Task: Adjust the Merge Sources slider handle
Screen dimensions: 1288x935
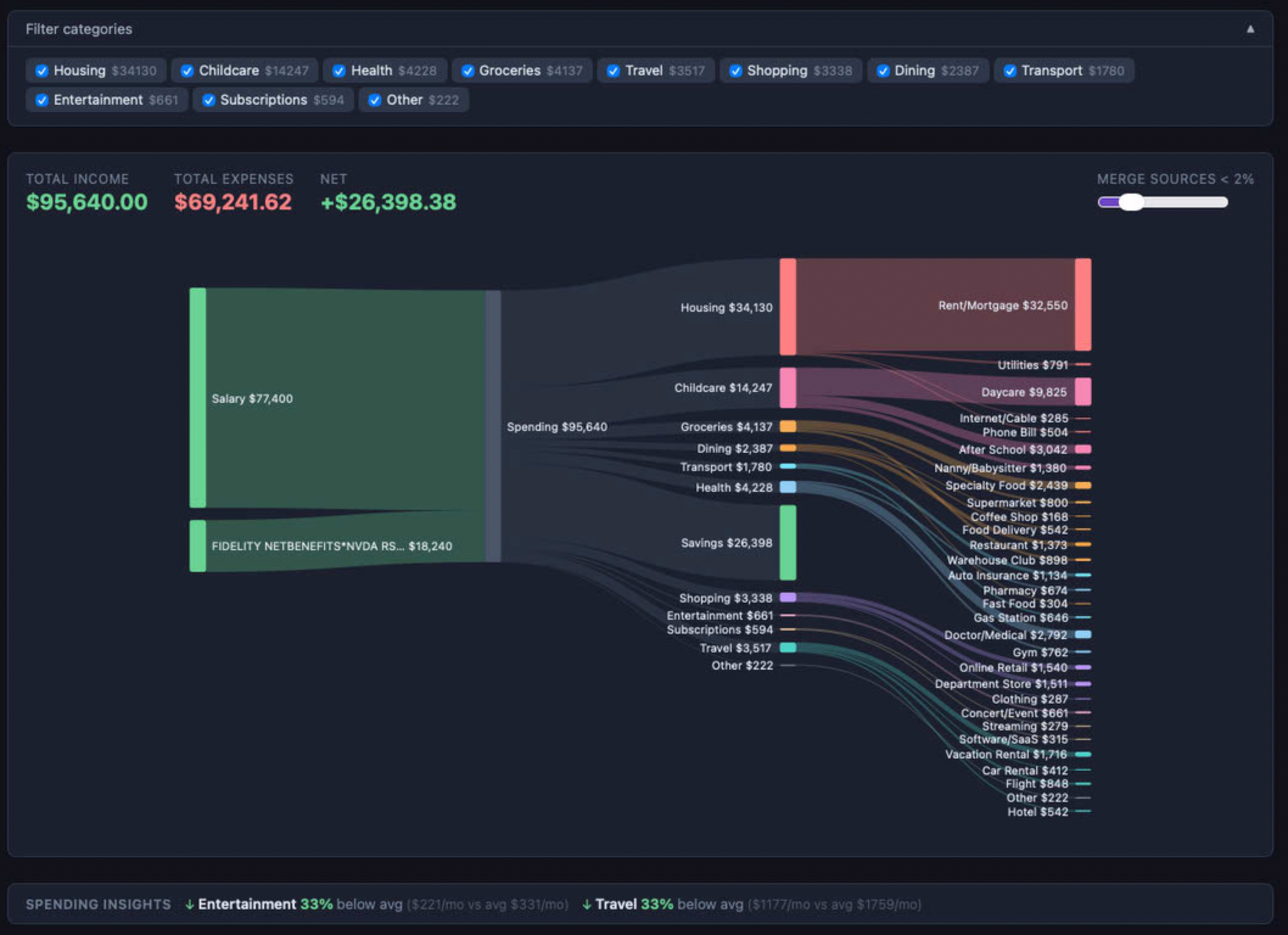Action: point(1131,202)
